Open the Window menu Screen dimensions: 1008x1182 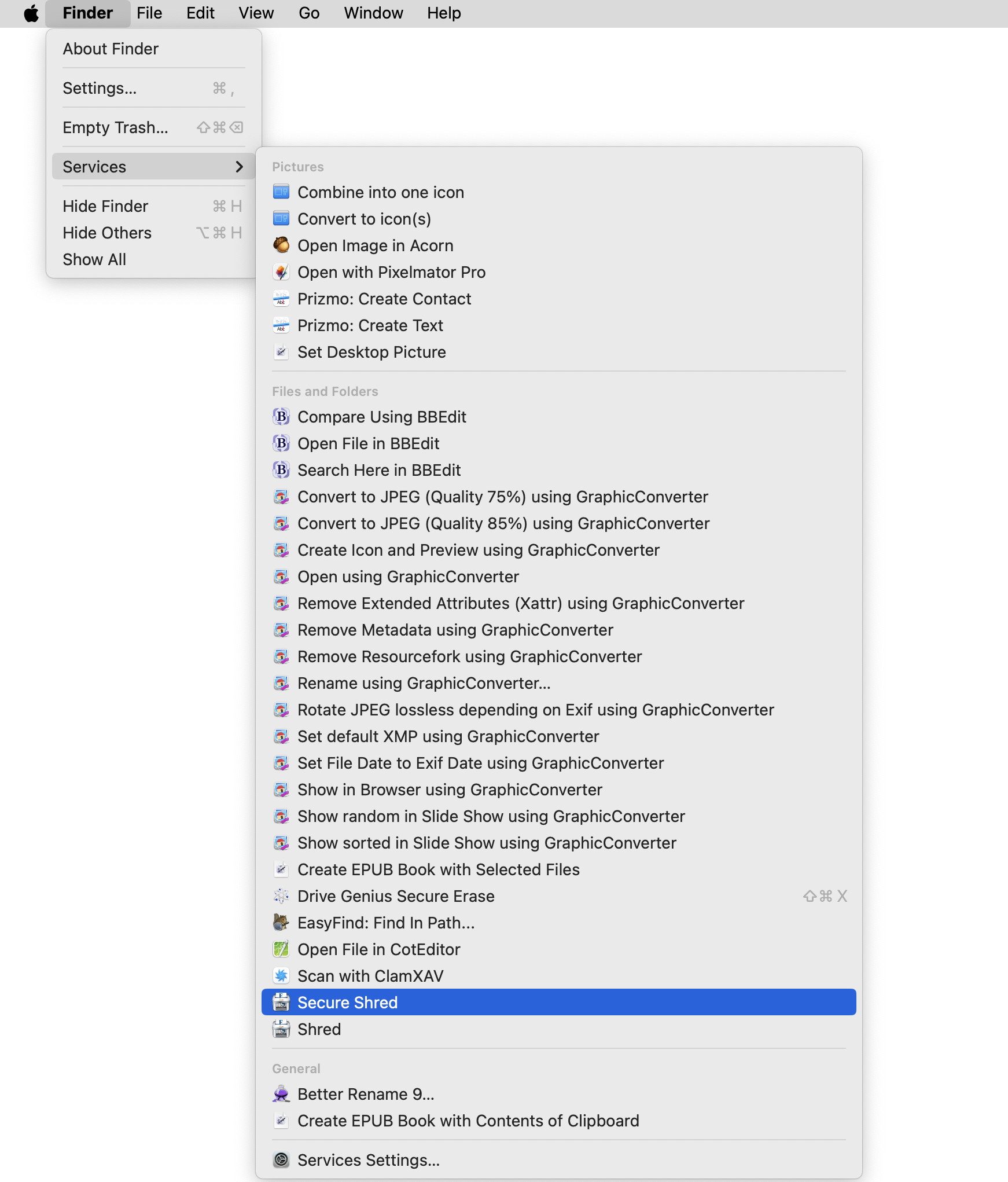373,13
